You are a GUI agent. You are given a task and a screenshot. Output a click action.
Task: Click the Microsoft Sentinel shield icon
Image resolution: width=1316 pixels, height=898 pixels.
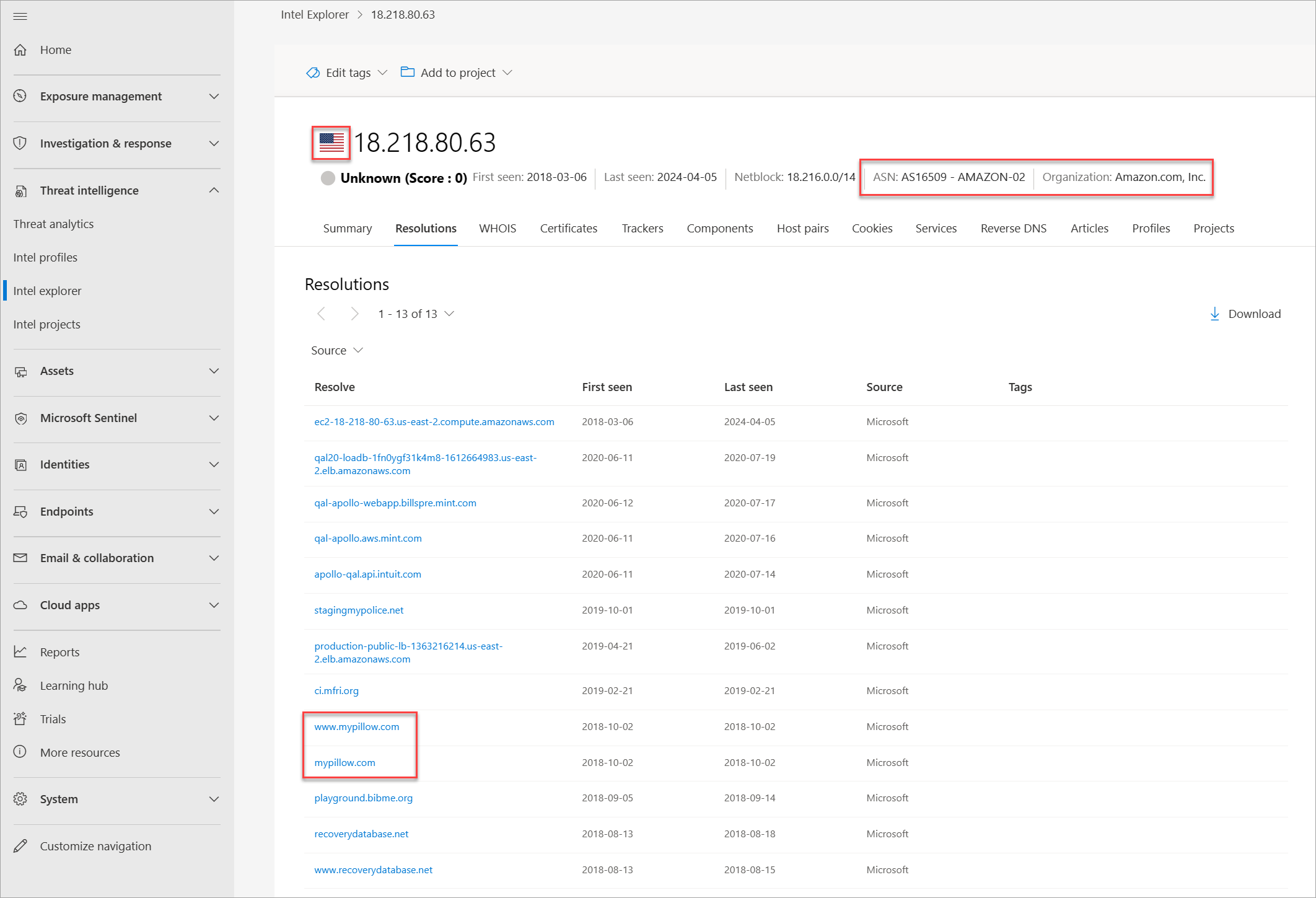click(x=20, y=418)
